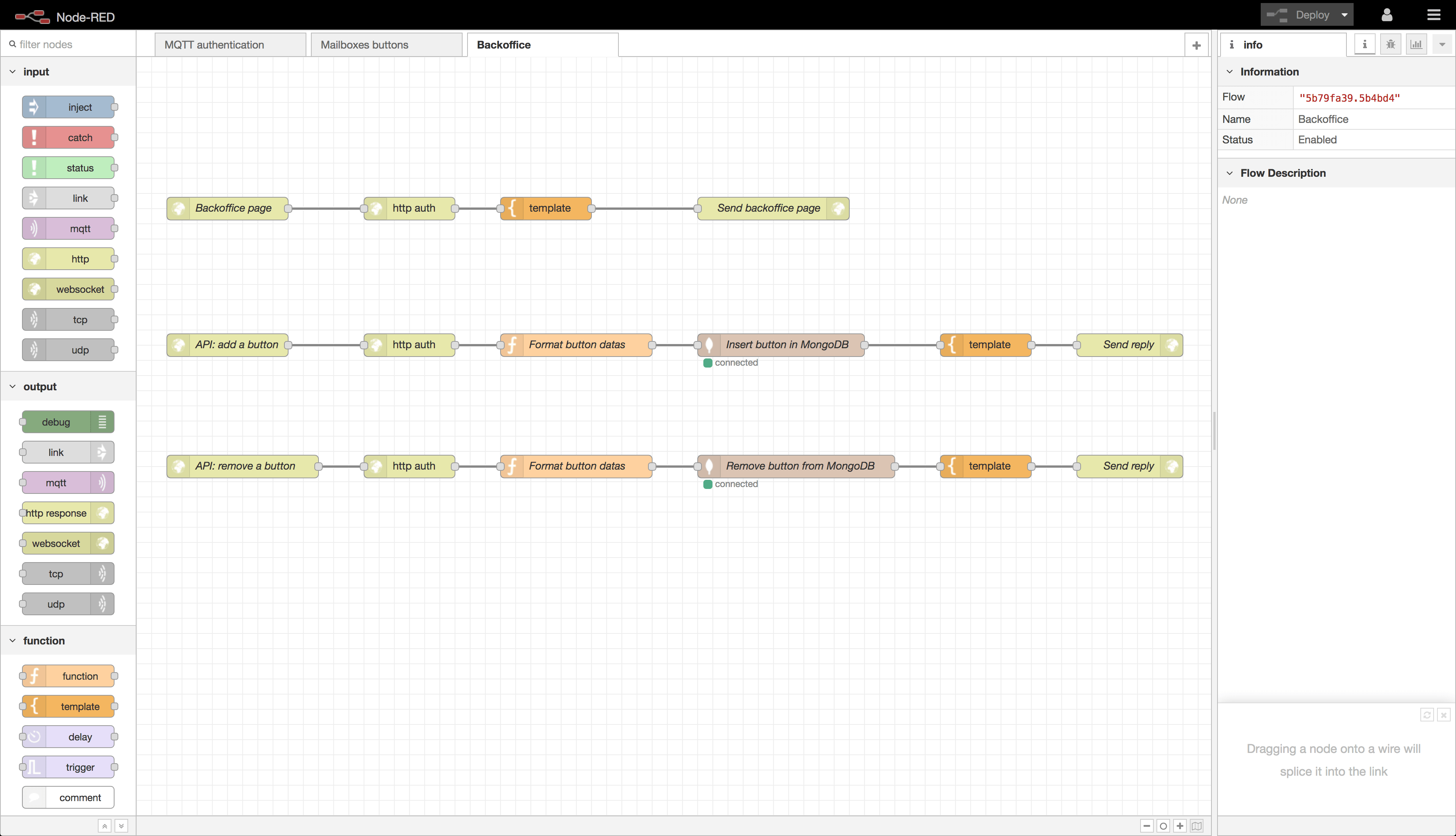Open the dashboard sidebar (chart icon)
Viewport: 1456px width, 836px height.
(x=1417, y=44)
